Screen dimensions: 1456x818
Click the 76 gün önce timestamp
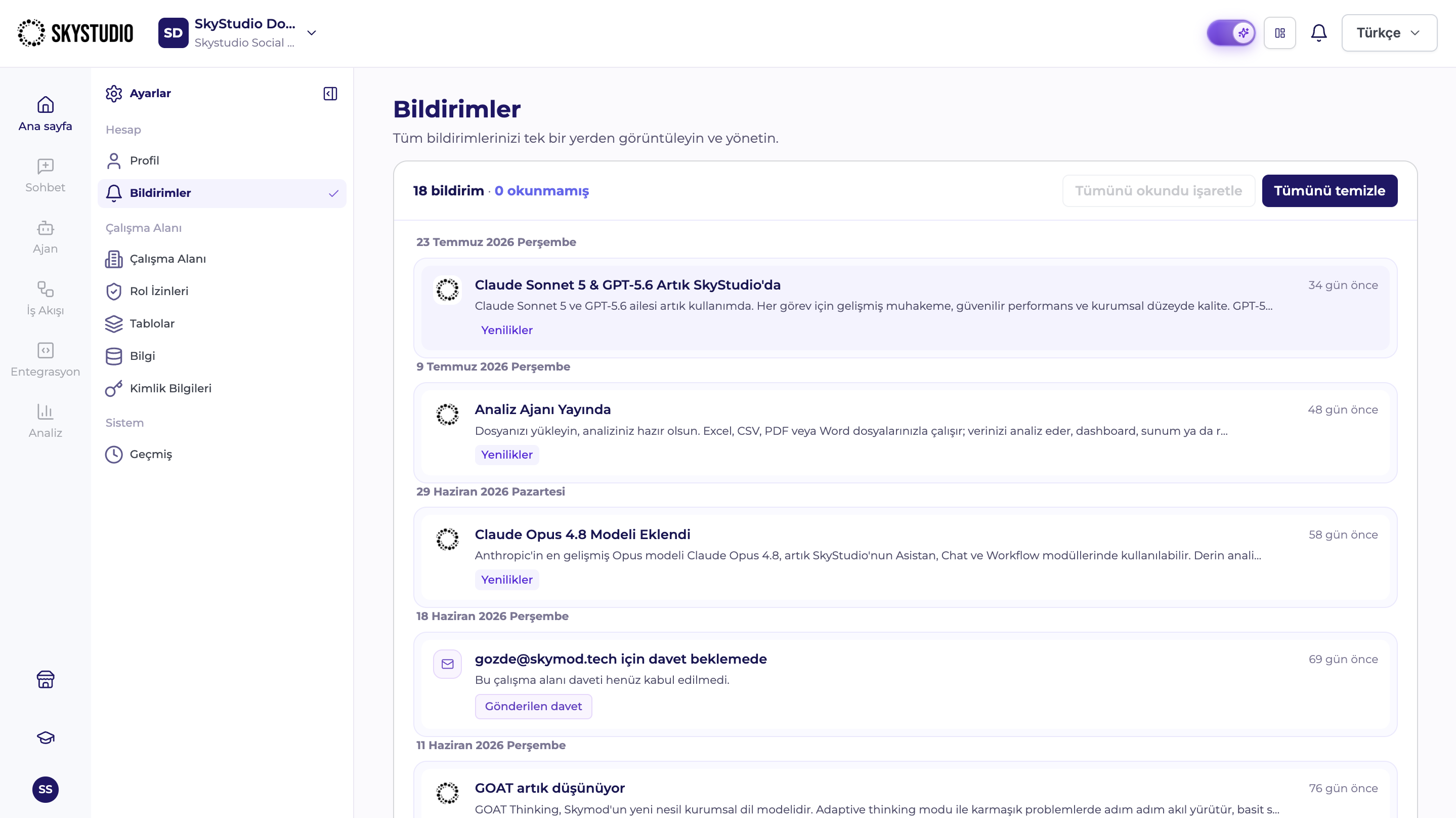coord(1343,788)
